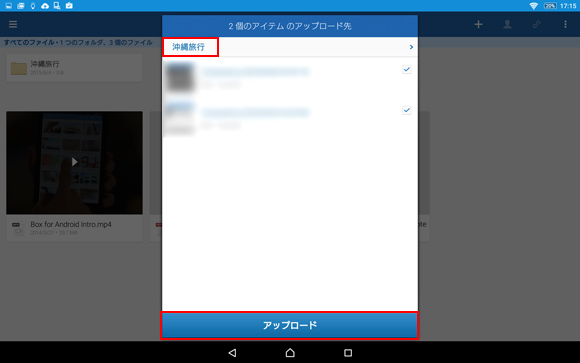Tap the cloud upload notification icon
The image size is (580, 363).
[x=45, y=6]
